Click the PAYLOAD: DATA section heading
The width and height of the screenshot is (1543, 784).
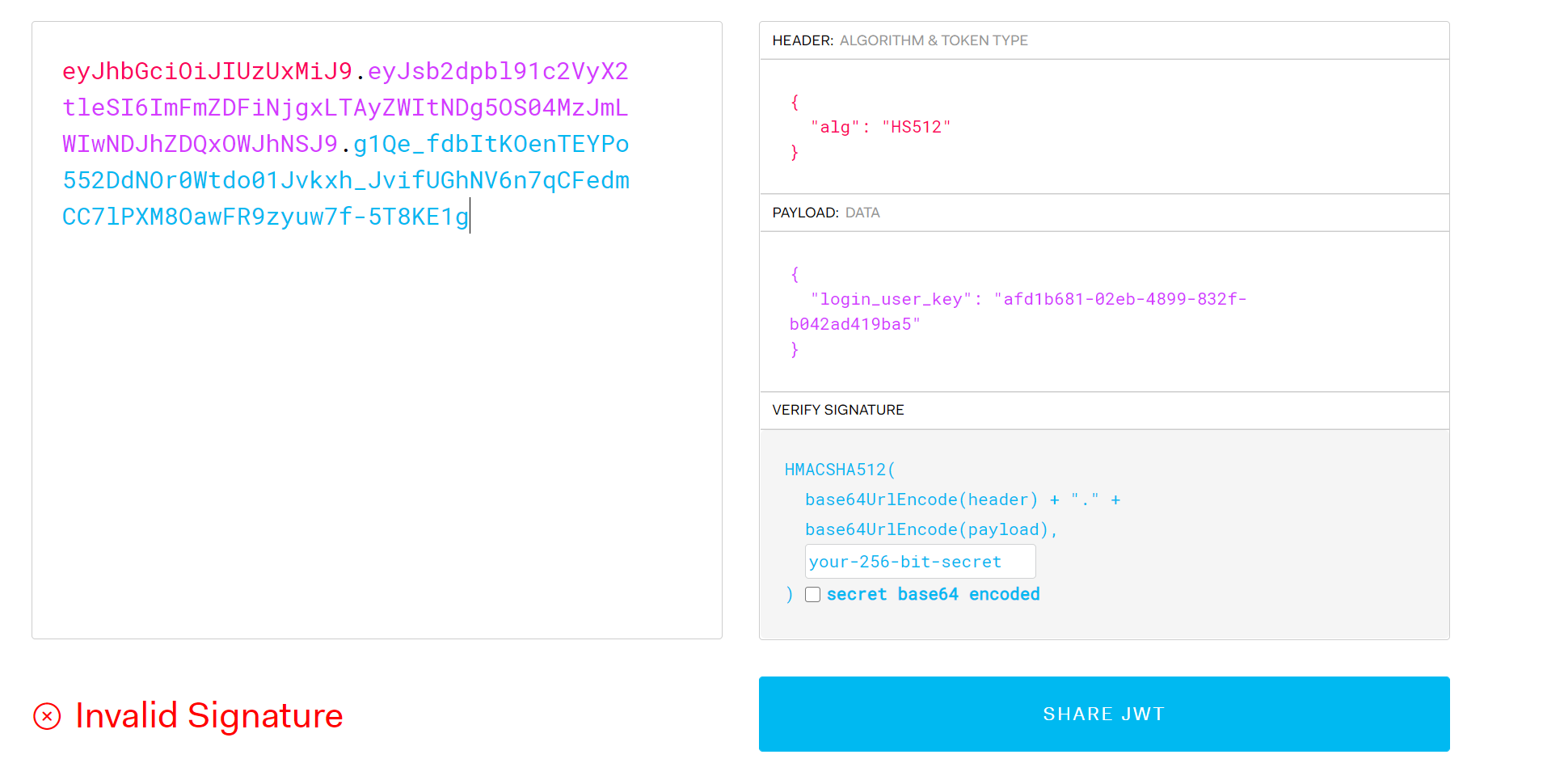coord(825,213)
